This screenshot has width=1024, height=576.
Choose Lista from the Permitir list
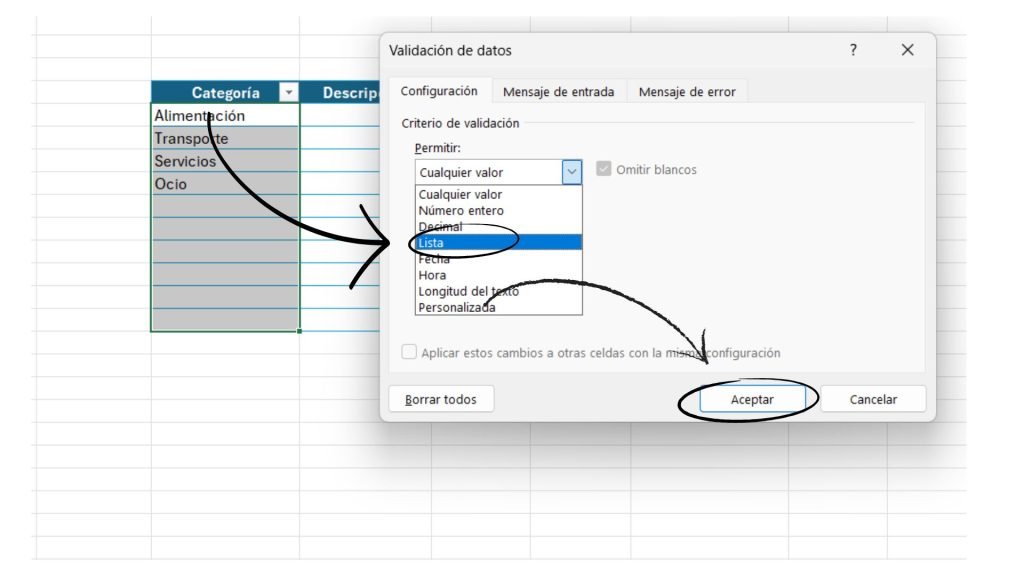pos(498,243)
